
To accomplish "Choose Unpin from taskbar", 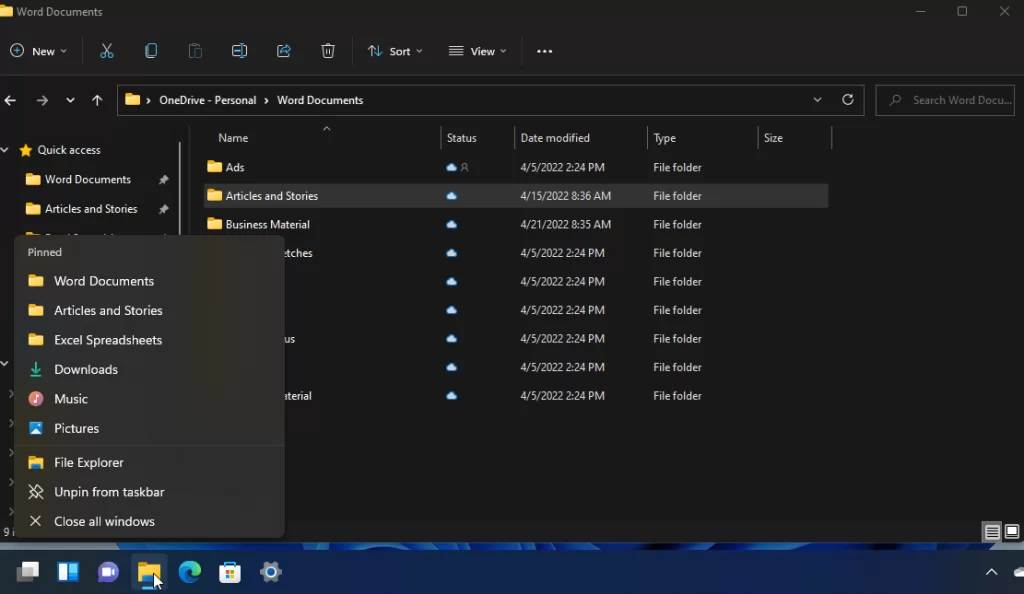I will (109, 492).
